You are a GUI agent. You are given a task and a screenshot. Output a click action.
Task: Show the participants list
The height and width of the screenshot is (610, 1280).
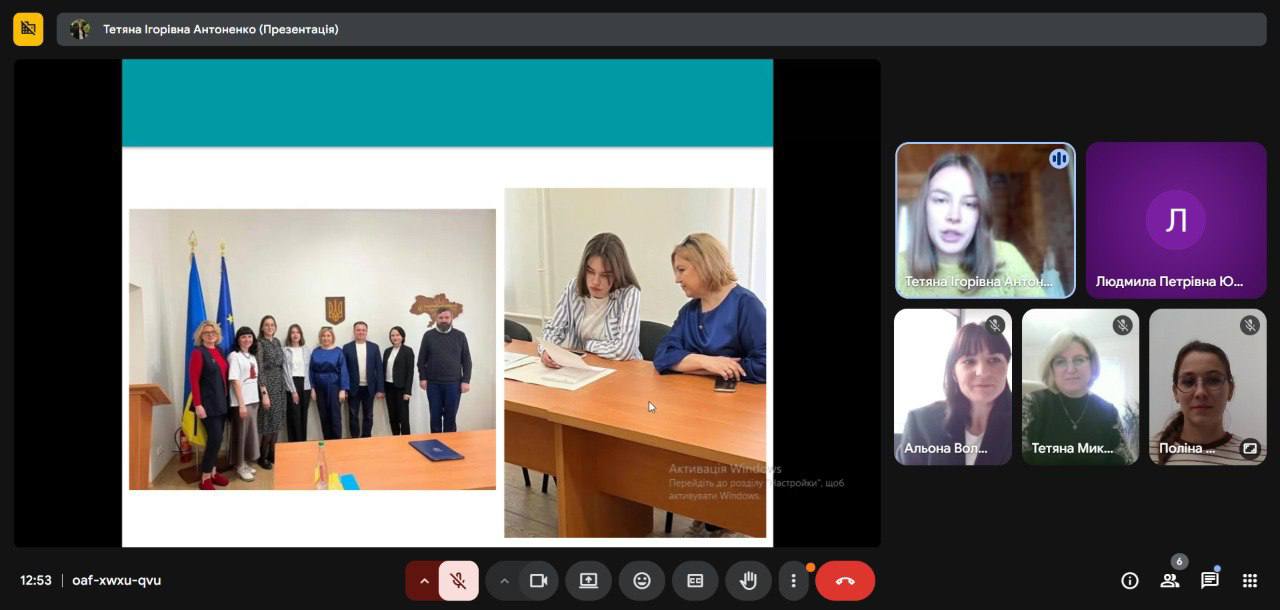click(x=1169, y=581)
